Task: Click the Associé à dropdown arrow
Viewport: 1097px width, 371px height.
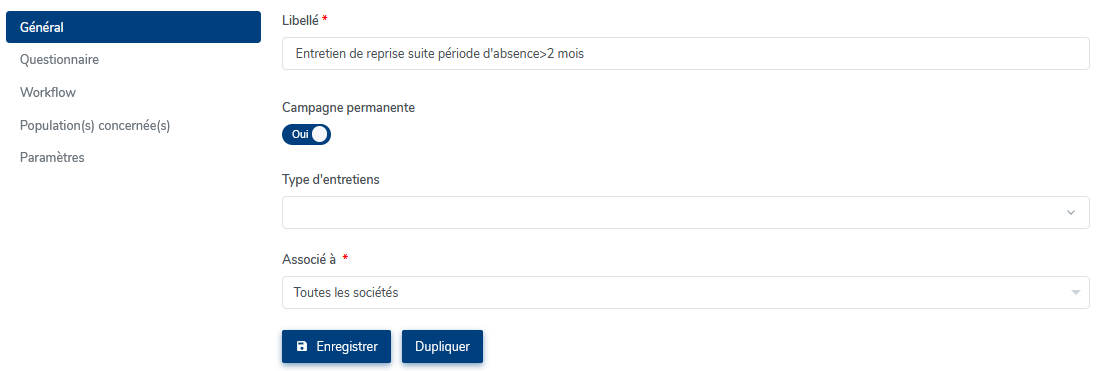Action: pos(1076,293)
